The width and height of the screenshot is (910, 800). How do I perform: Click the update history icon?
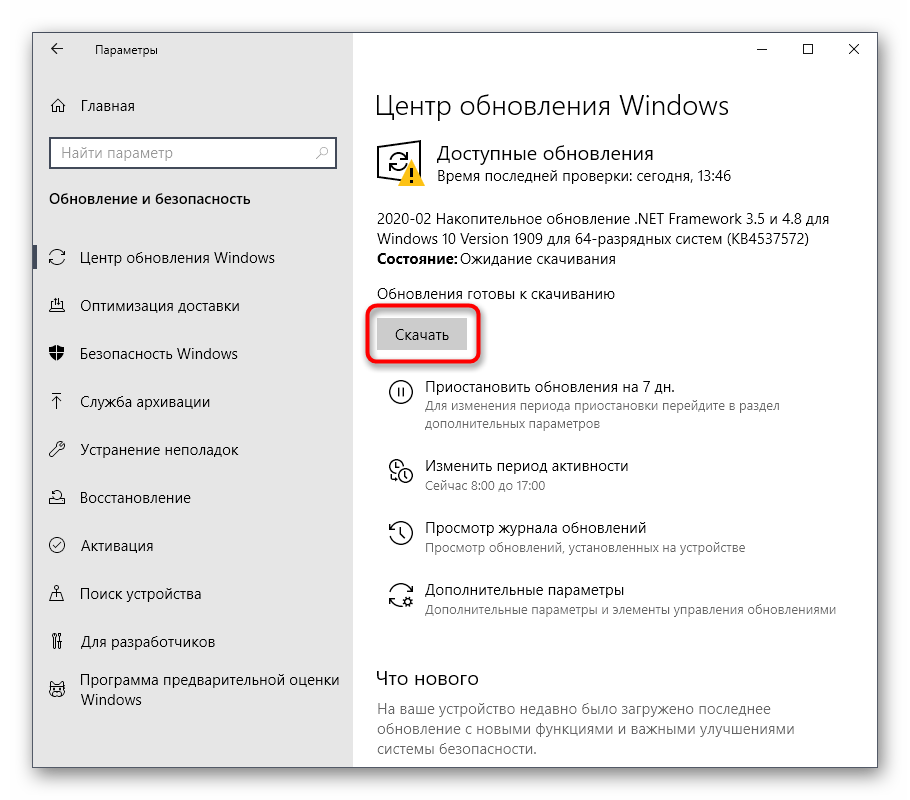click(x=400, y=533)
